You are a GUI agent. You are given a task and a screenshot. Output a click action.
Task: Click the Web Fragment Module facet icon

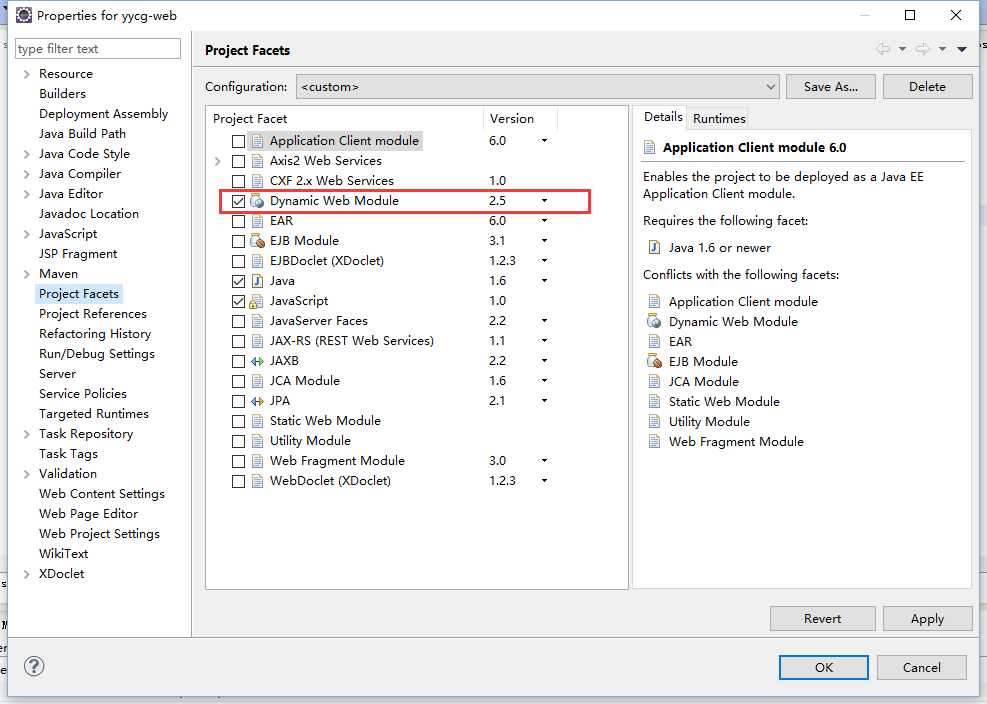pyautogui.click(x=257, y=461)
